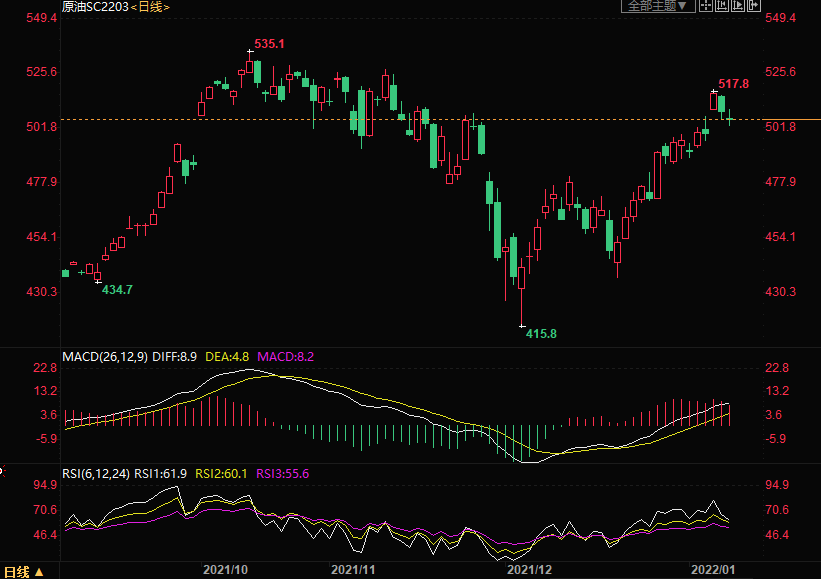Click the MACD(26,12,9) indicator label
821x579 pixels.
click(x=103, y=355)
